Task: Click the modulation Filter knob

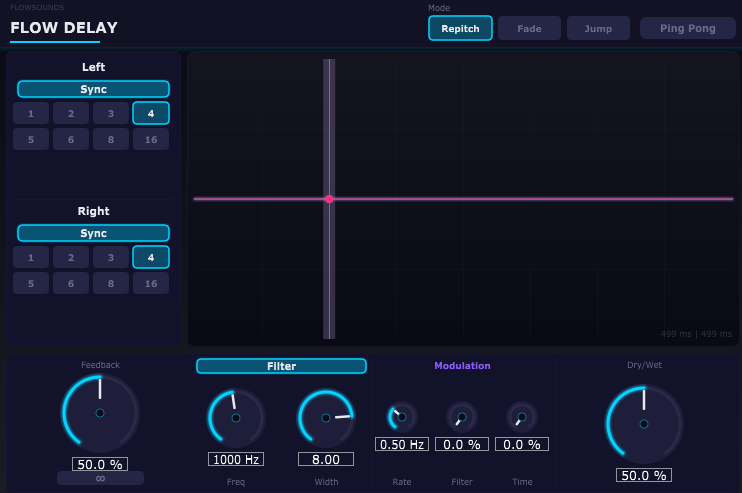Action: point(462,417)
